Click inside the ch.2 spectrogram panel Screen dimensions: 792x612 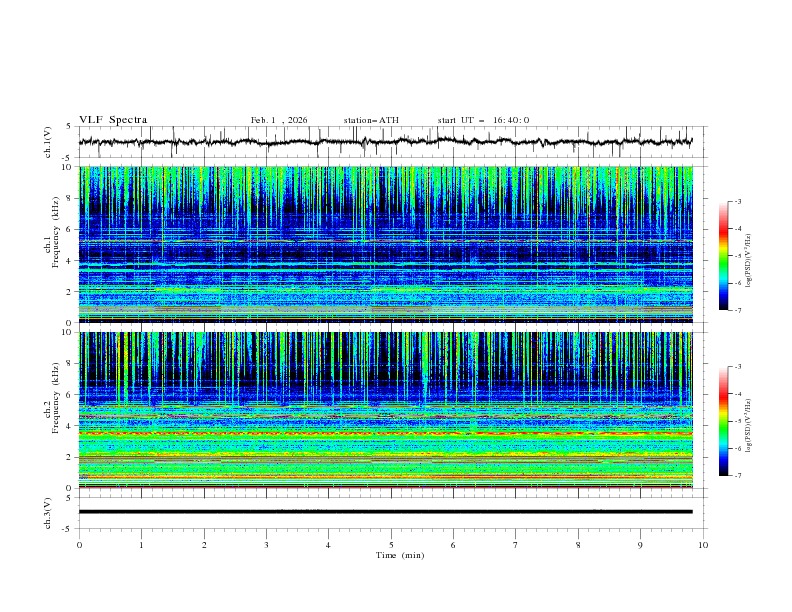pos(385,410)
